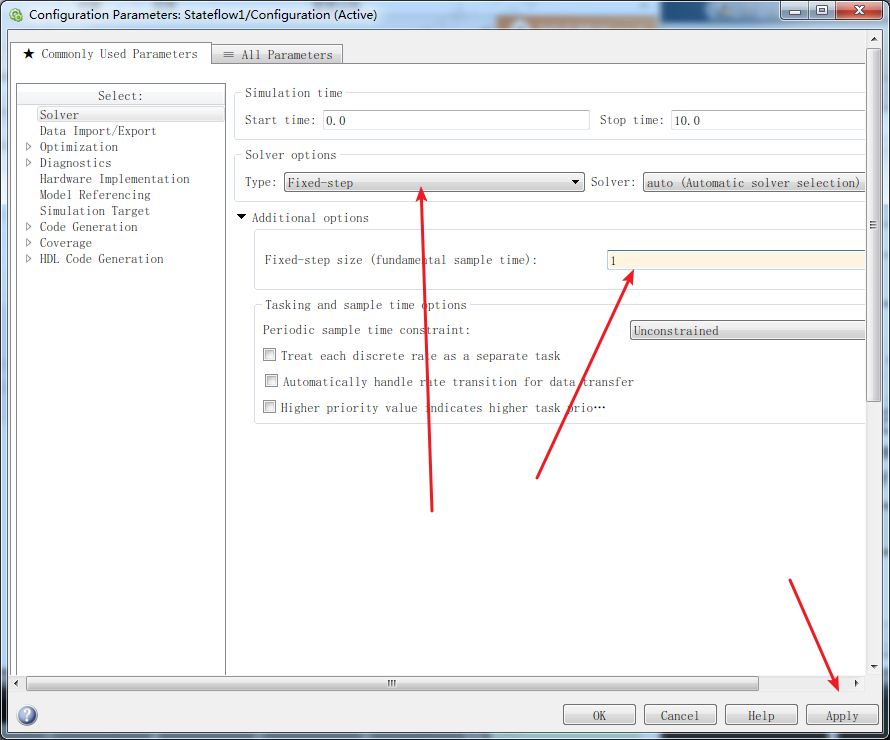The image size is (890, 740).
Task: Click the 'Solver options' group label
Action: [x=290, y=155]
